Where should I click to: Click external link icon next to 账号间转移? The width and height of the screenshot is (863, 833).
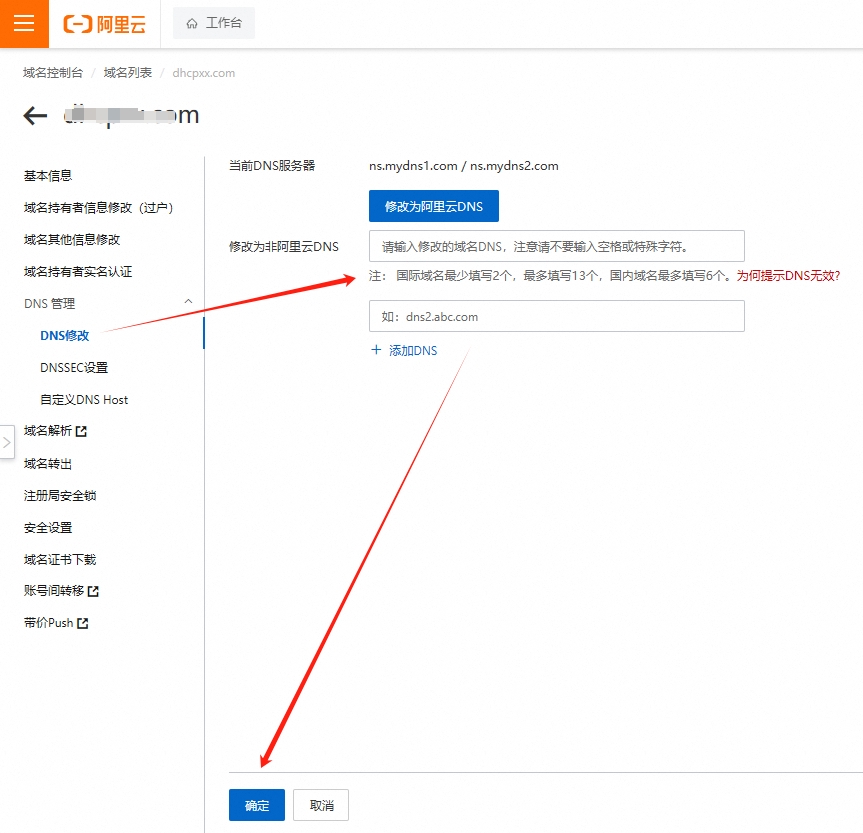click(94, 592)
